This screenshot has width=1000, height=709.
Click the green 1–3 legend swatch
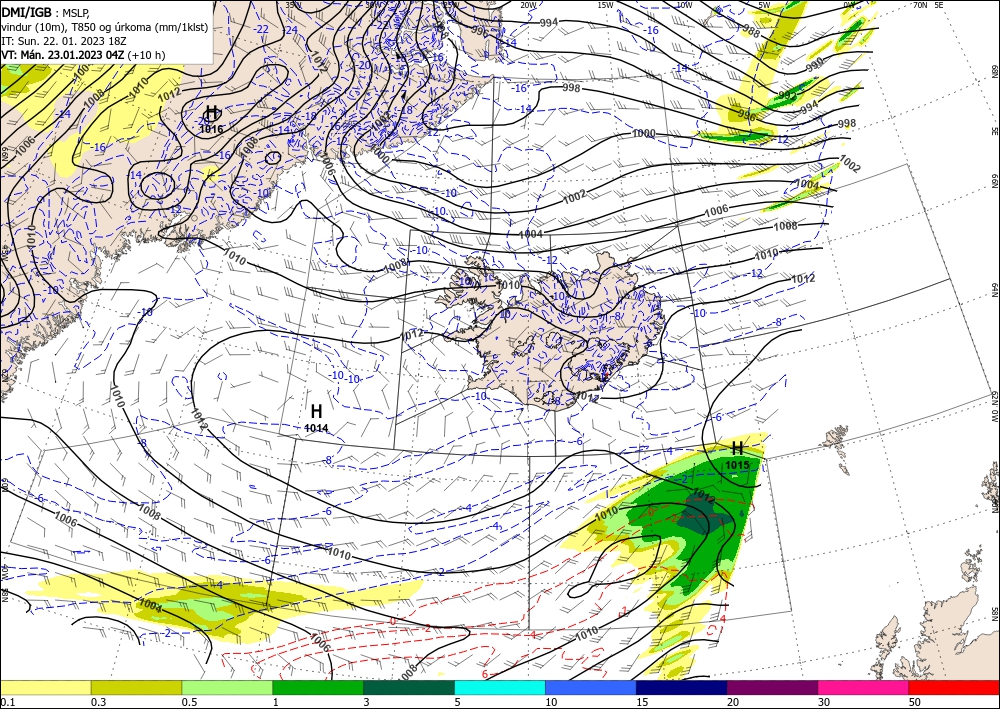pos(318,687)
